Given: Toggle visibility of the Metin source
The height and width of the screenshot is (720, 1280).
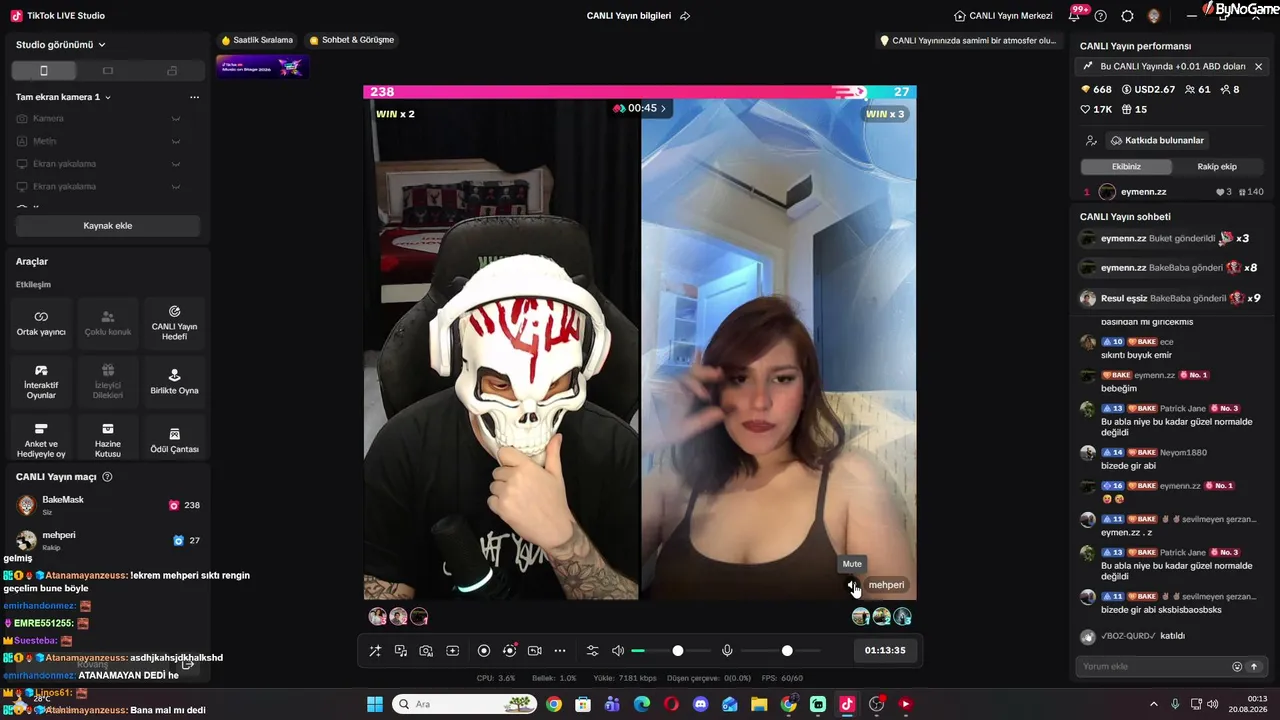Looking at the screenshot, I should tap(176, 142).
